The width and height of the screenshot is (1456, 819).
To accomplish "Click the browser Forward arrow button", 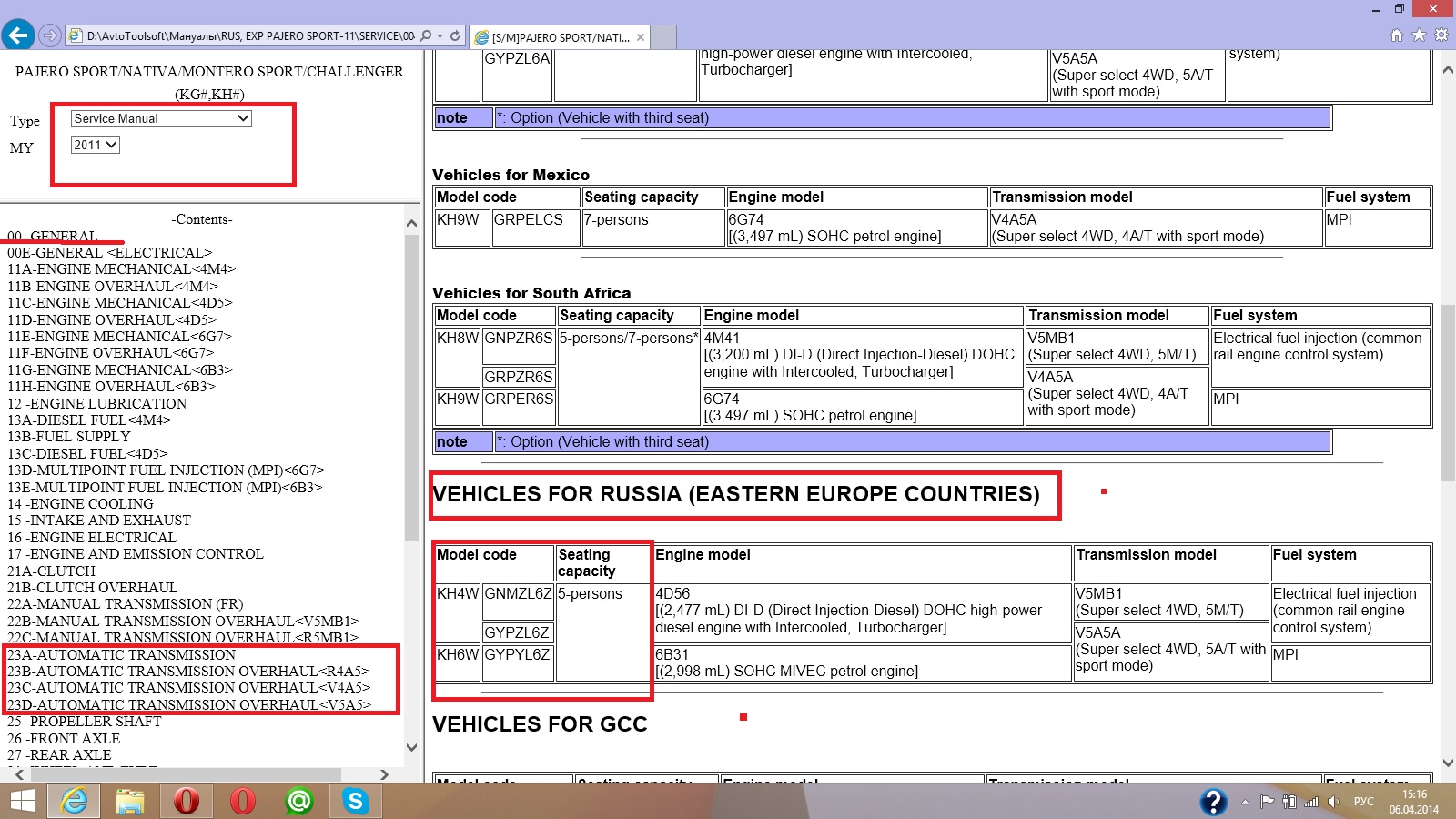I will coord(50,35).
